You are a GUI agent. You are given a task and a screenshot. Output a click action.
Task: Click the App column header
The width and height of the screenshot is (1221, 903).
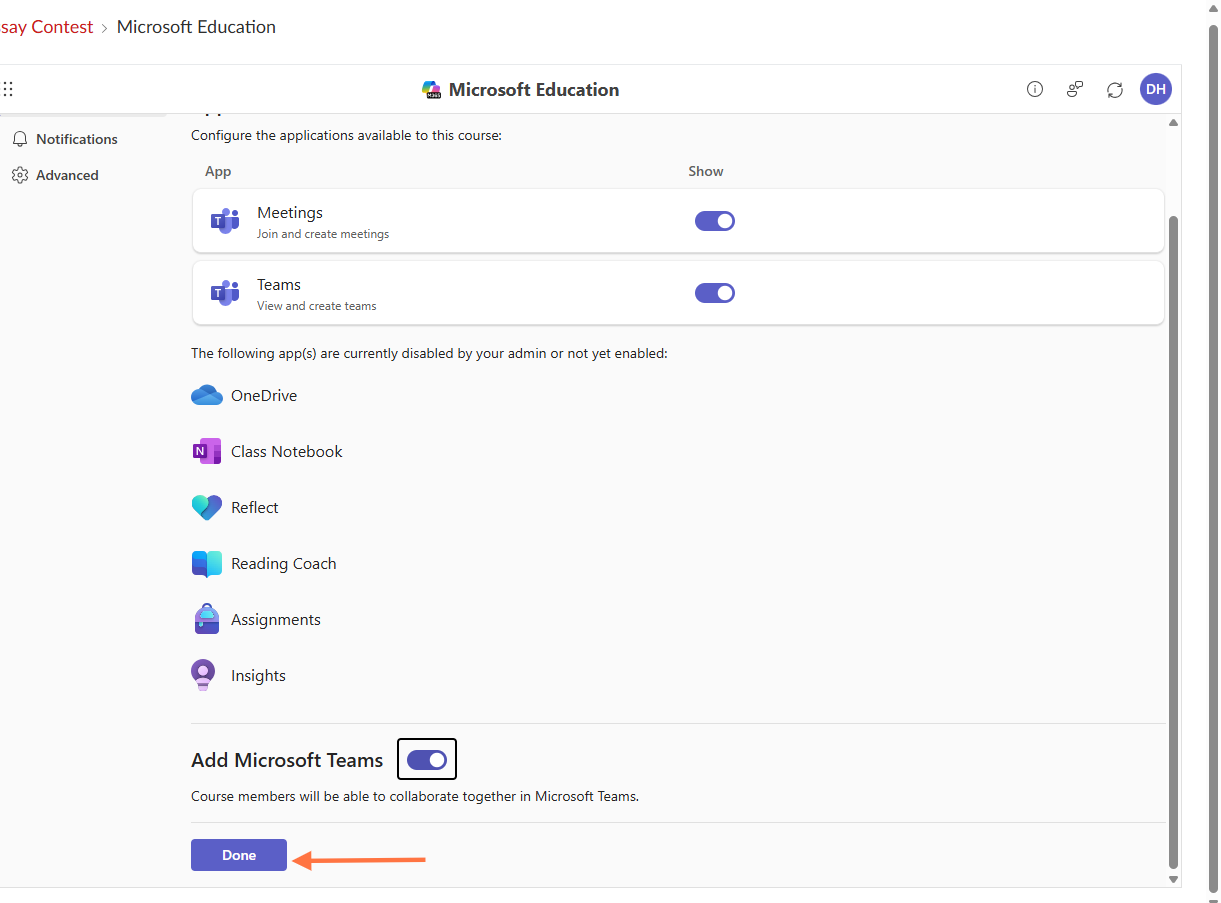point(218,171)
